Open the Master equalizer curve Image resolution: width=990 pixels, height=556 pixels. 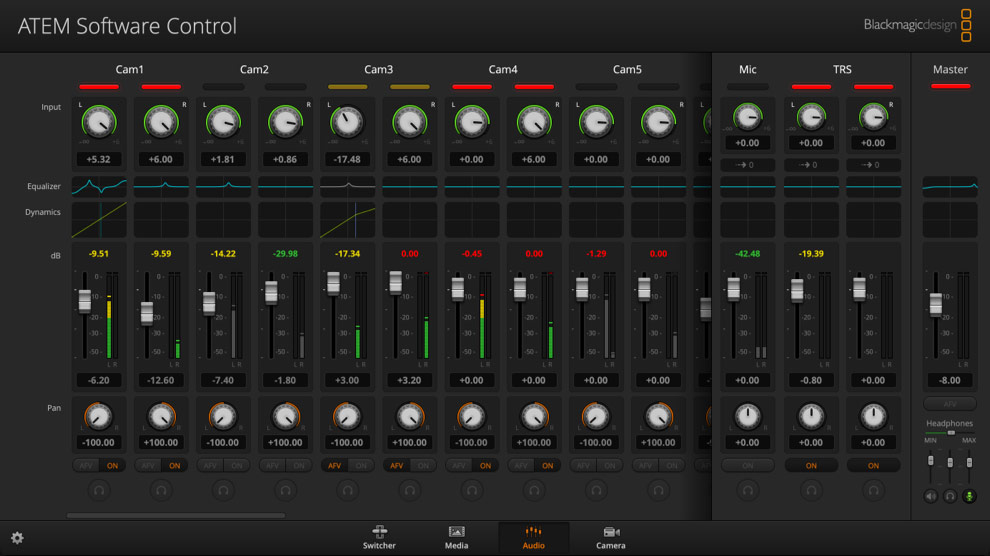950,186
